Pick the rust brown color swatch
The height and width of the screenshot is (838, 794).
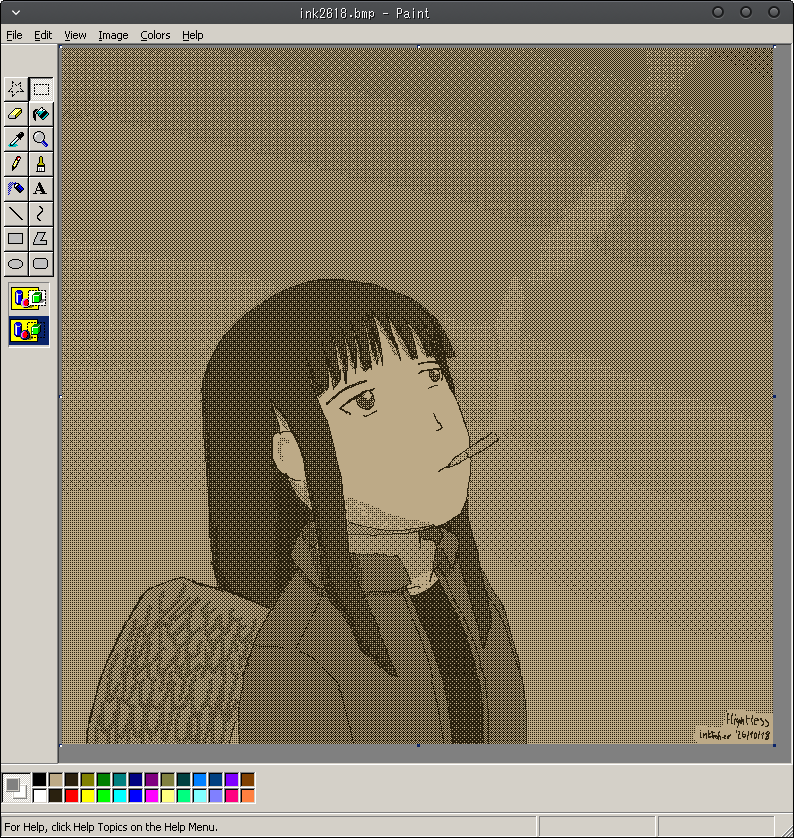click(x=248, y=780)
